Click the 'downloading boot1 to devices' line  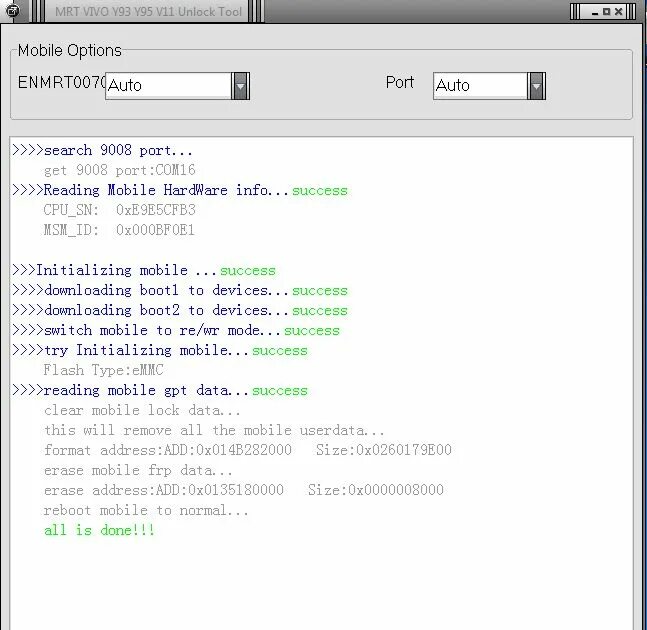[x=180, y=290]
